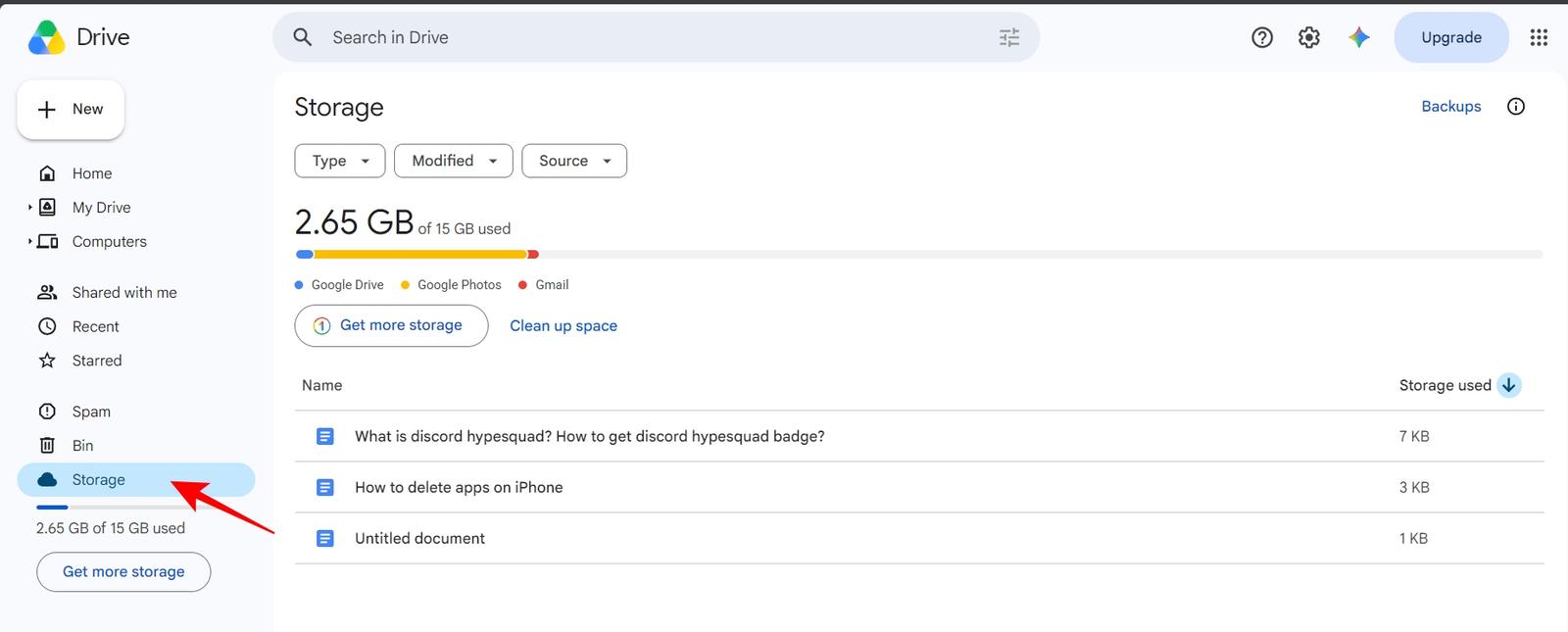Click the Recent clock icon
Image resolution: width=1568 pixels, height=632 pixels.
pos(47,326)
